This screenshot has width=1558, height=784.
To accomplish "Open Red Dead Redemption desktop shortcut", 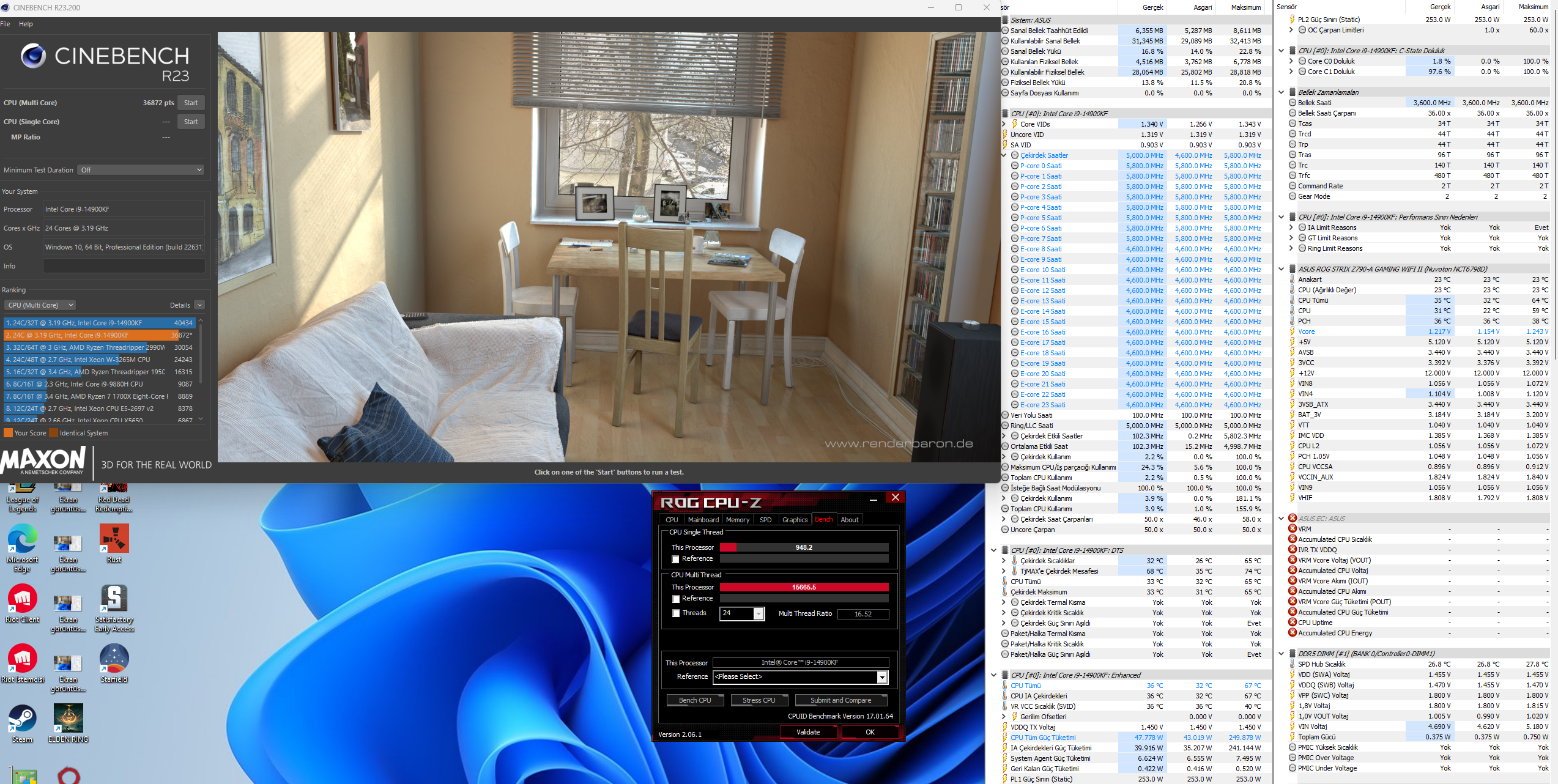I will pos(114,497).
